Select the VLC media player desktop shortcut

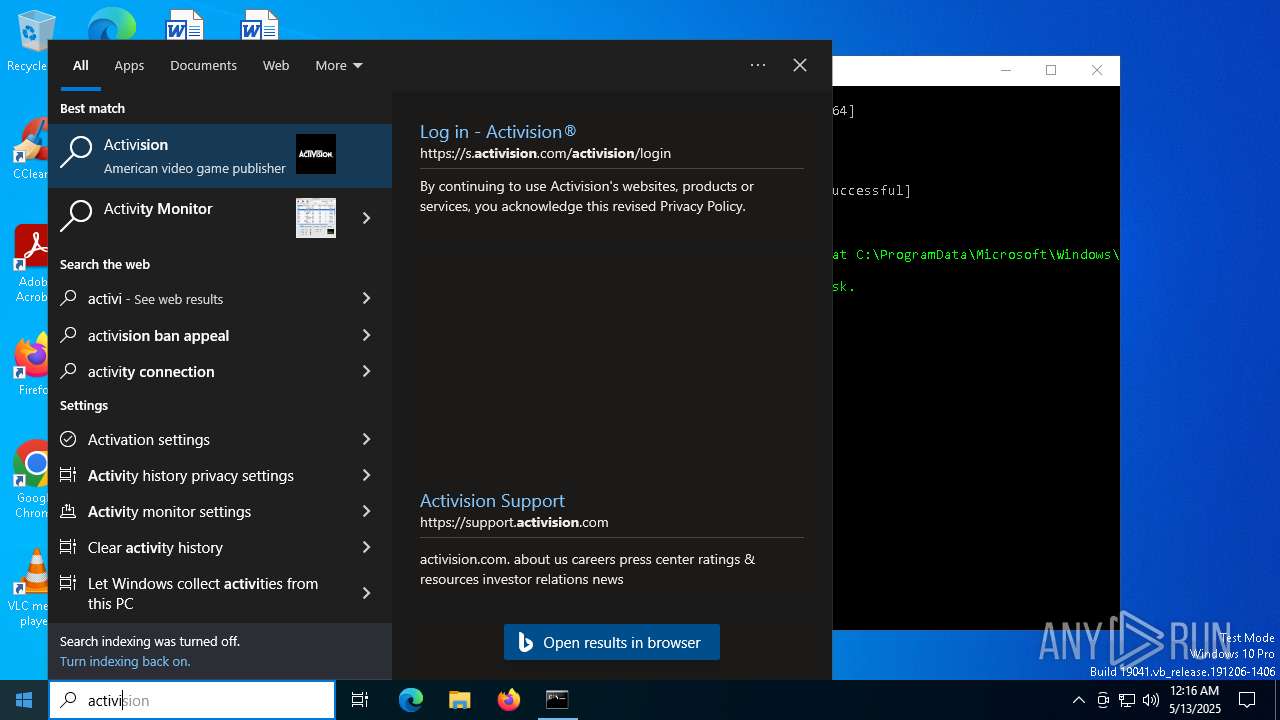coord(30,588)
